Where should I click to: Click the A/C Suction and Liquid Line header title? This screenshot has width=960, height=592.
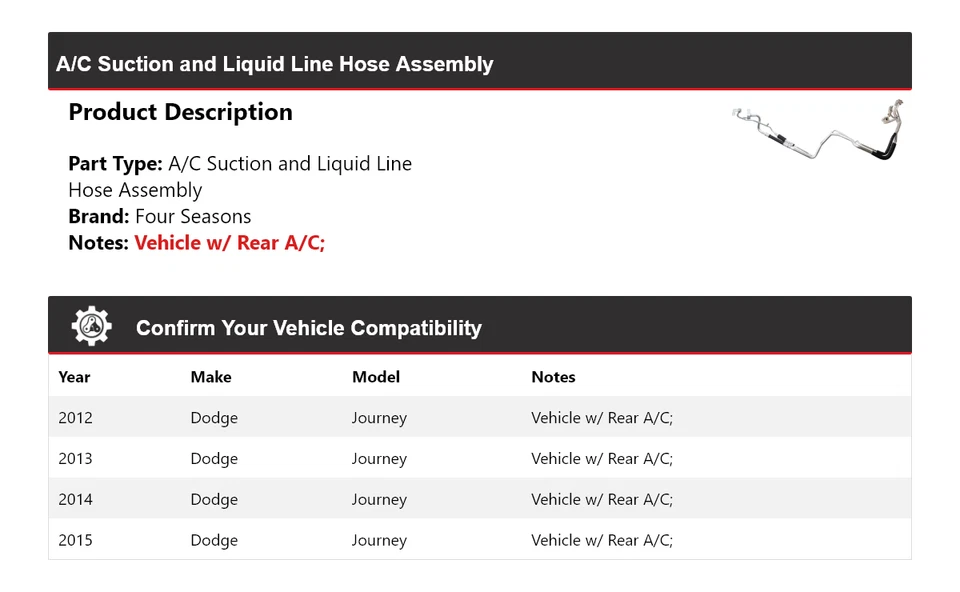(x=274, y=64)
